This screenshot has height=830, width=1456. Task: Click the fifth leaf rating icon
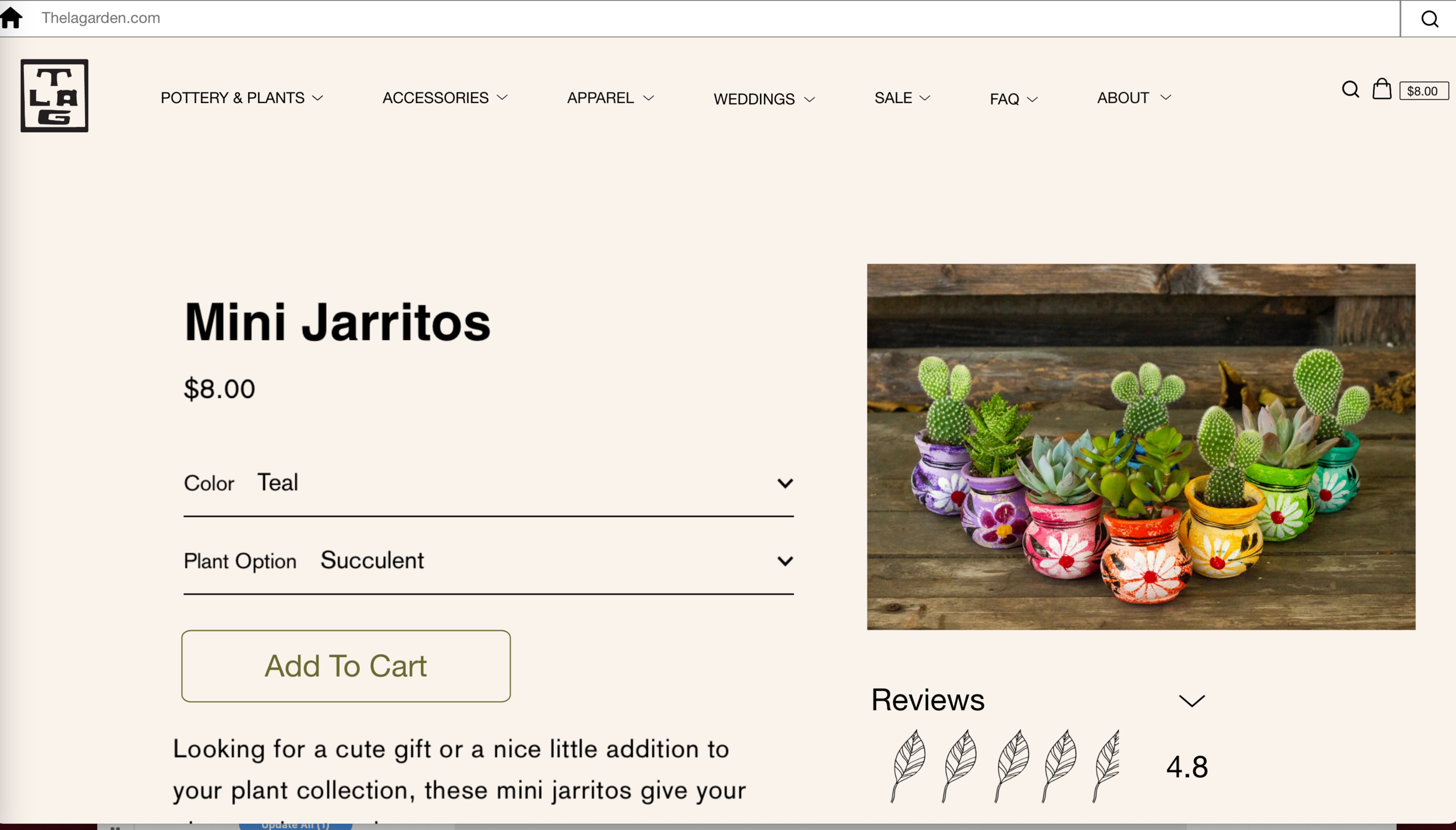point(1105,766)
